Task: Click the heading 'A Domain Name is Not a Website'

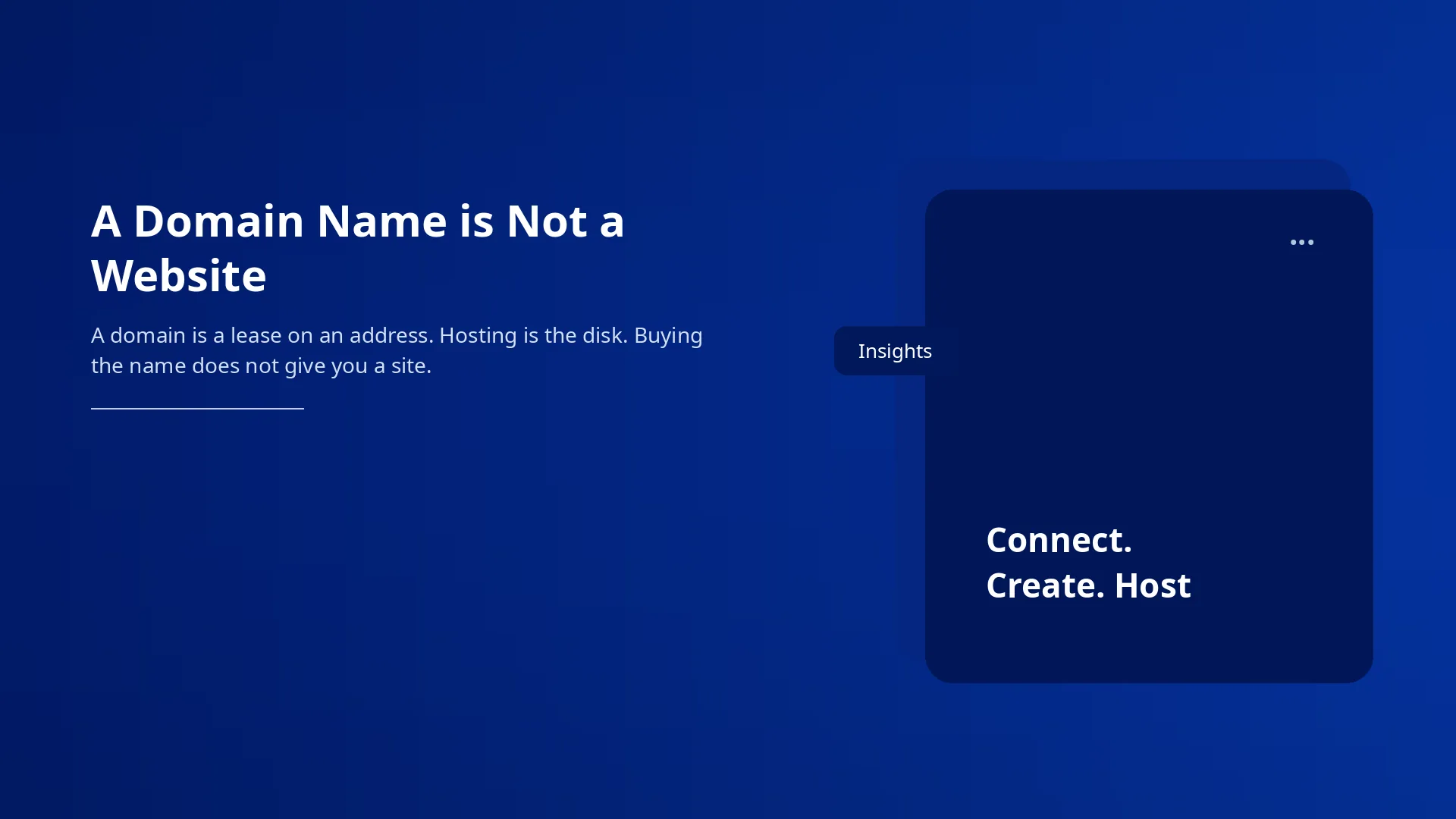Action: pos(358,248)
